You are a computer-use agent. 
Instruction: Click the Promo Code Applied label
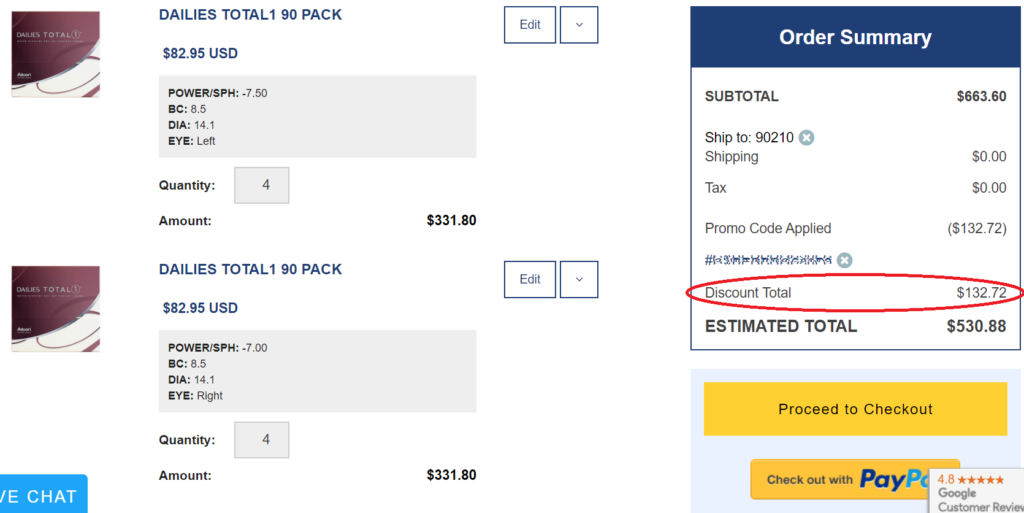click(x=768, y=228)
